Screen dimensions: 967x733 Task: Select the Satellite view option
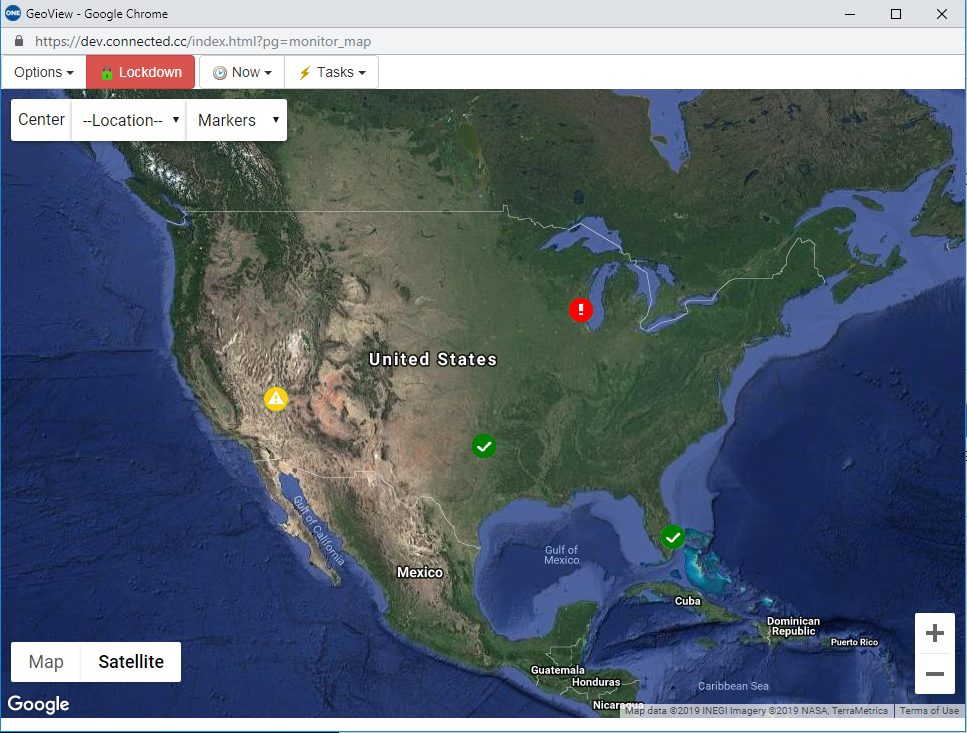click(x=130, y=661)
